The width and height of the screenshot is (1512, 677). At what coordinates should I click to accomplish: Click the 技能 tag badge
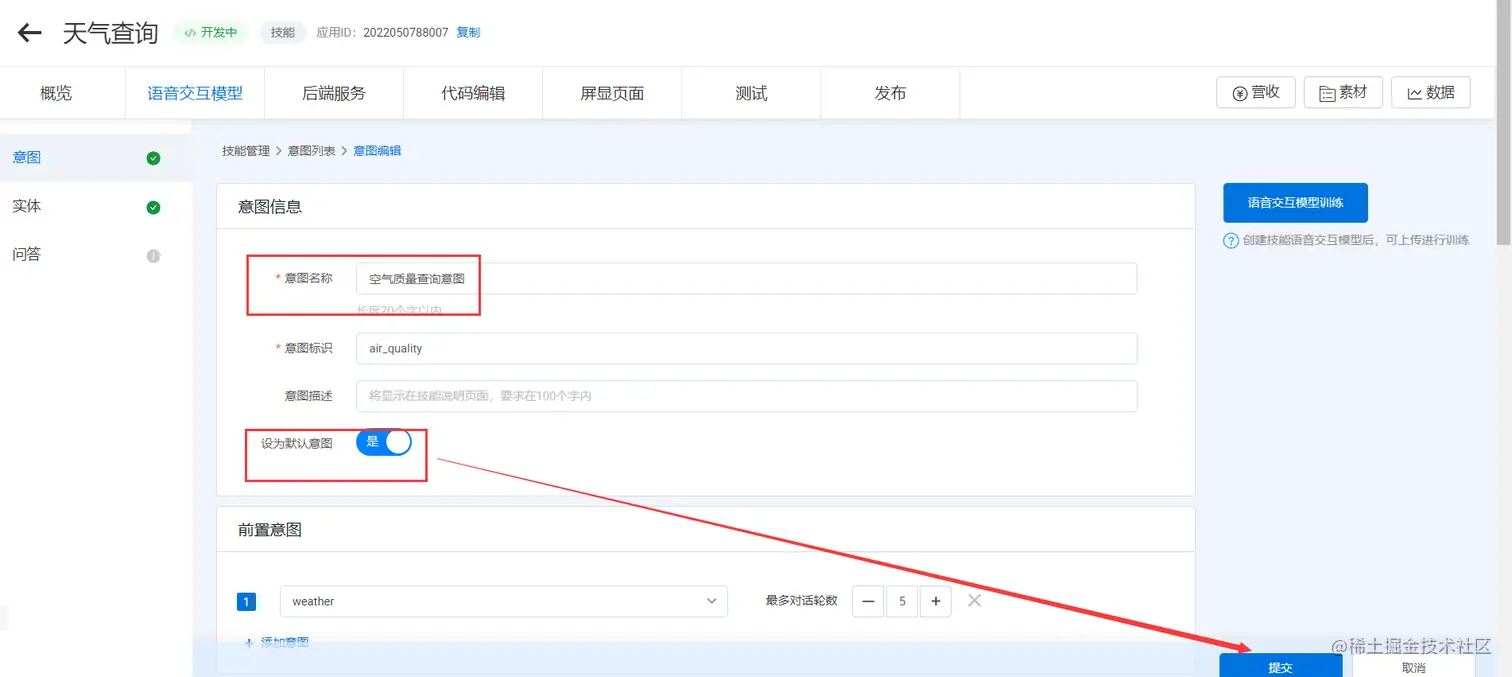283,32
